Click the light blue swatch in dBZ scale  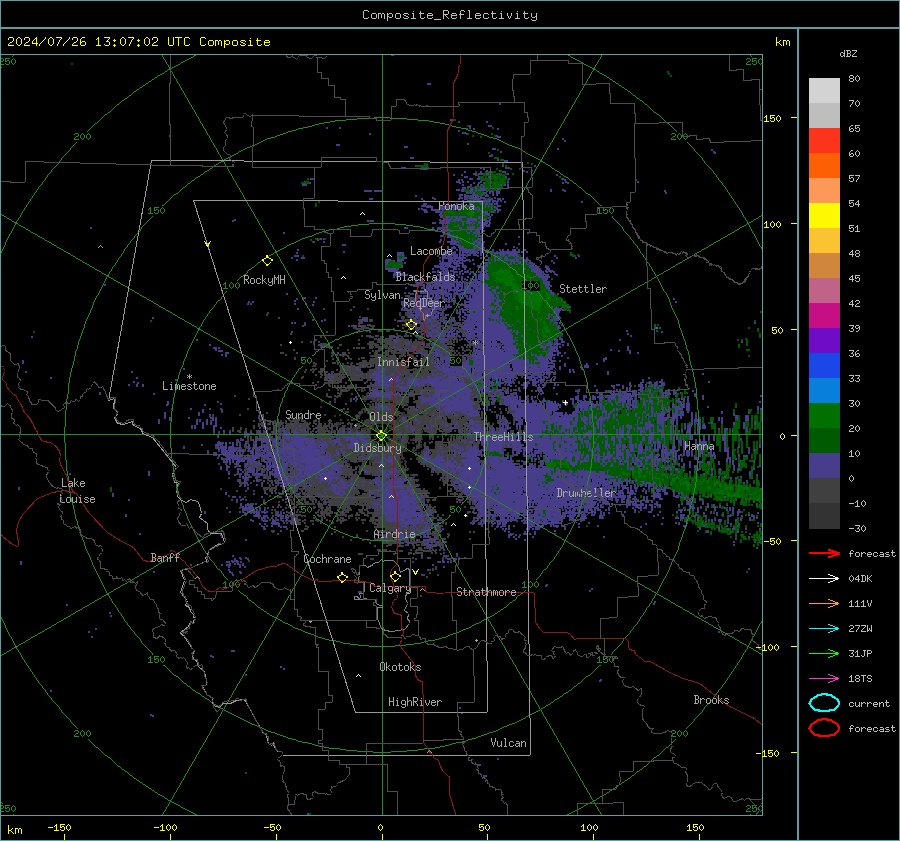824,391
